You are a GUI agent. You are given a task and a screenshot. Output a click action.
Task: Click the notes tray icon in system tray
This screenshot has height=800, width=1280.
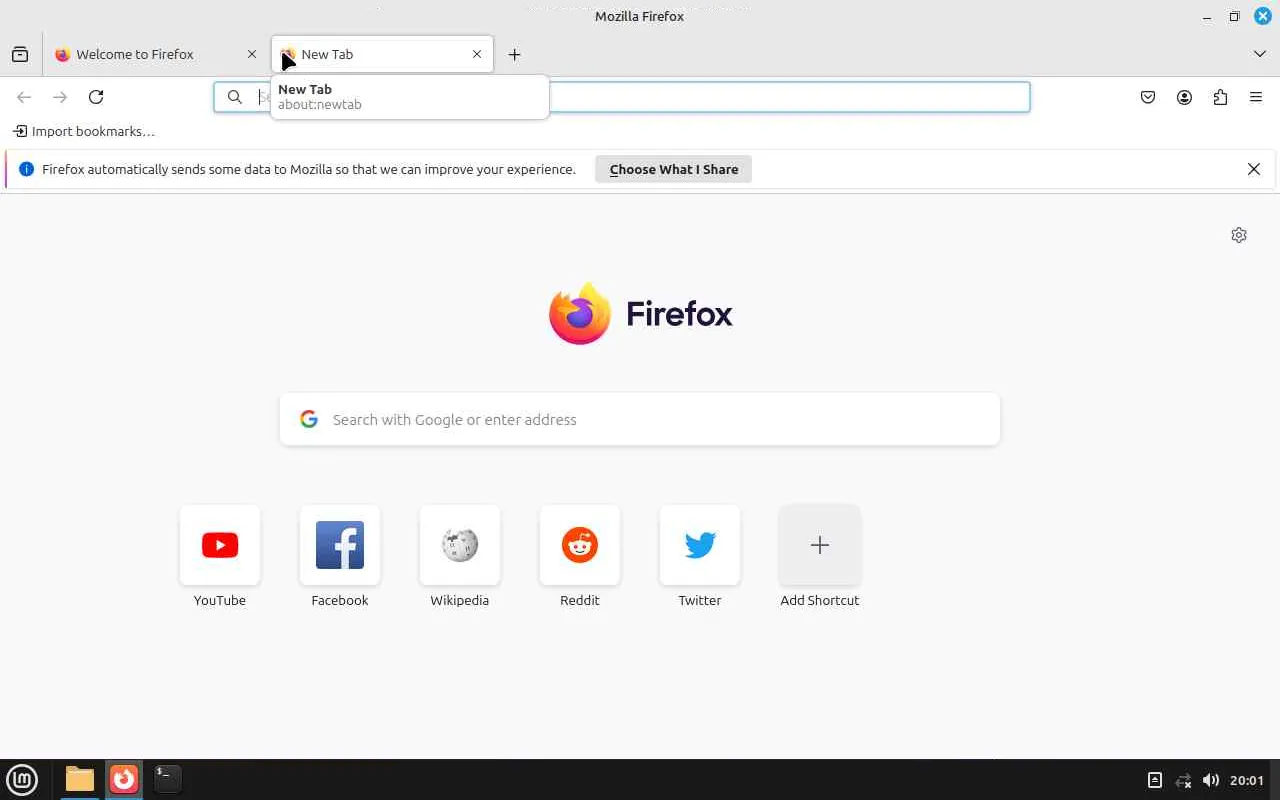point(1154,780)
